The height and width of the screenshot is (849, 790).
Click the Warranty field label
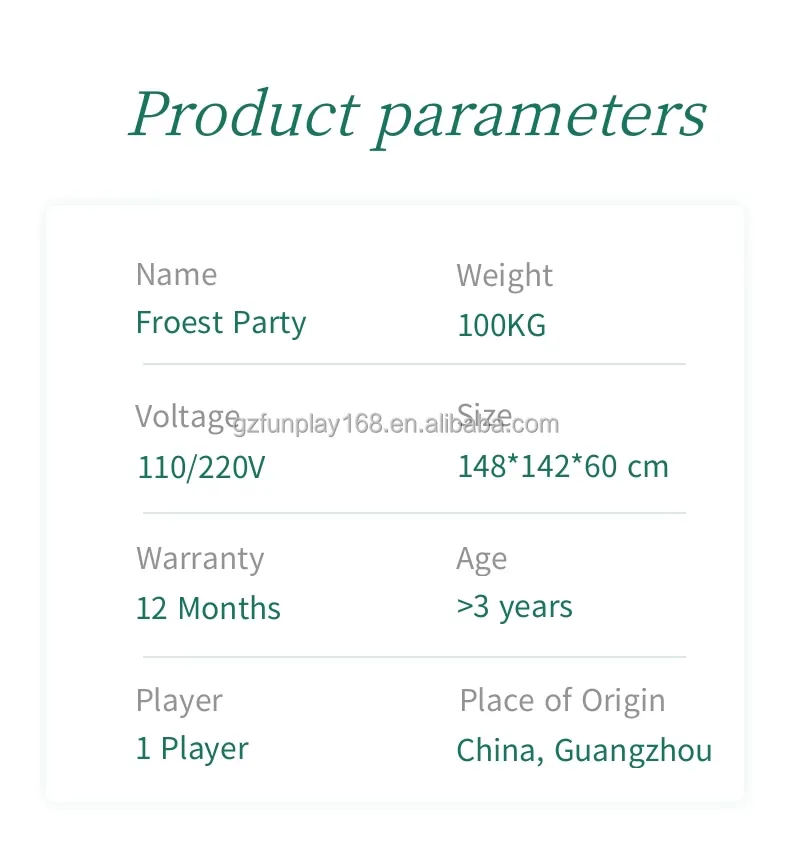(x=200, y=559)
